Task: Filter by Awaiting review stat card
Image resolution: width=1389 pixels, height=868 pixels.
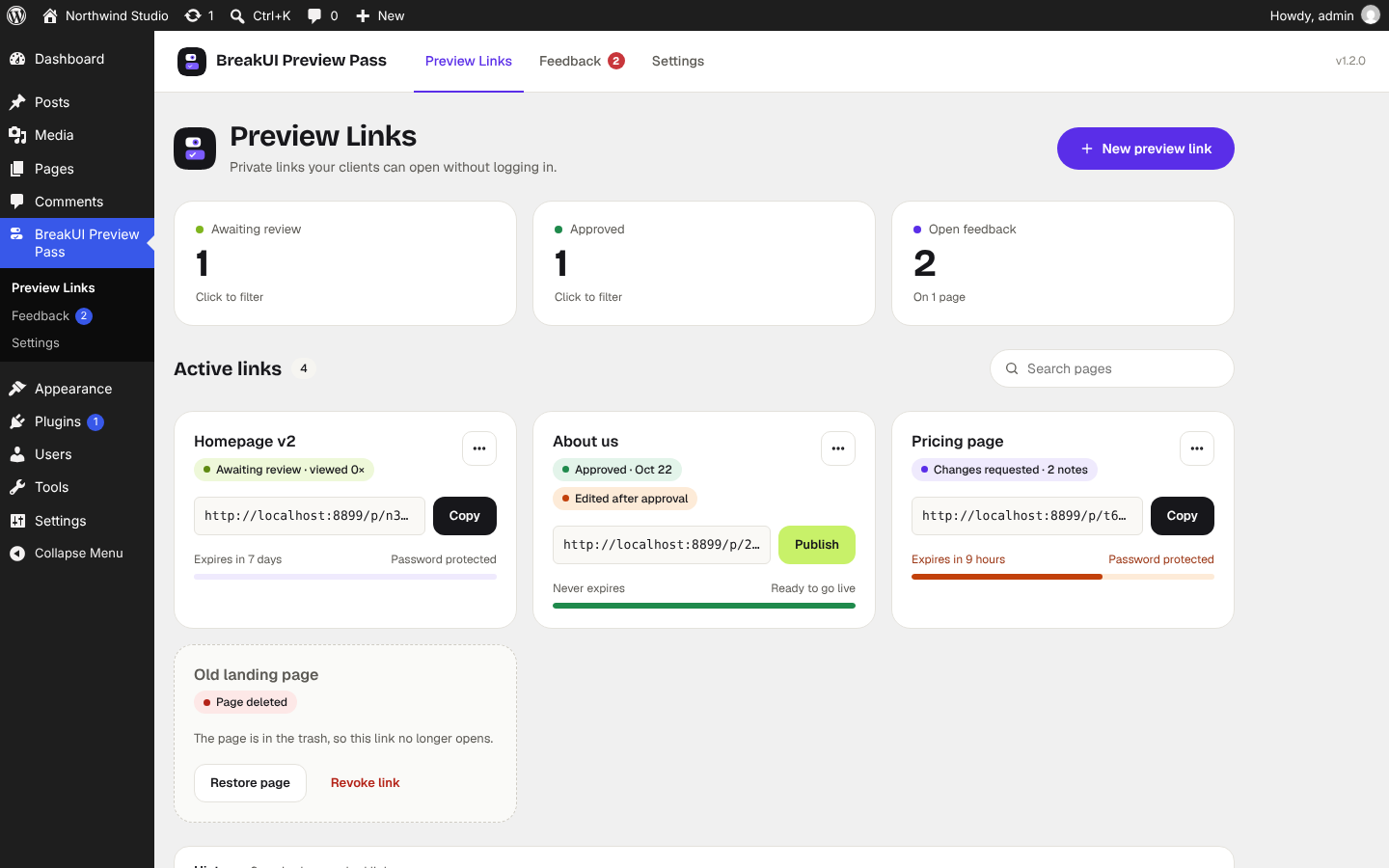Action: (345, 263)
